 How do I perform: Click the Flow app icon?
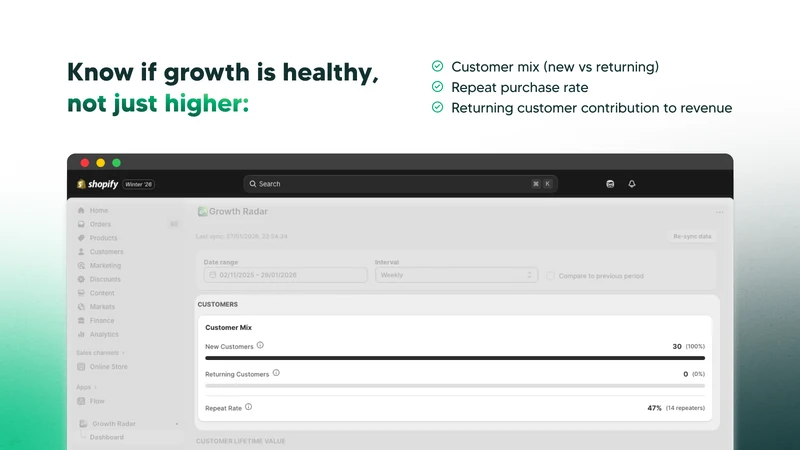click(81, 401)
